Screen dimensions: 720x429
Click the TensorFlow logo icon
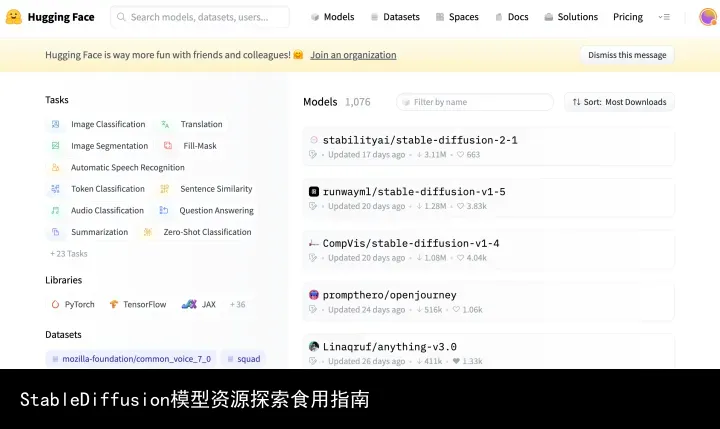114,304
